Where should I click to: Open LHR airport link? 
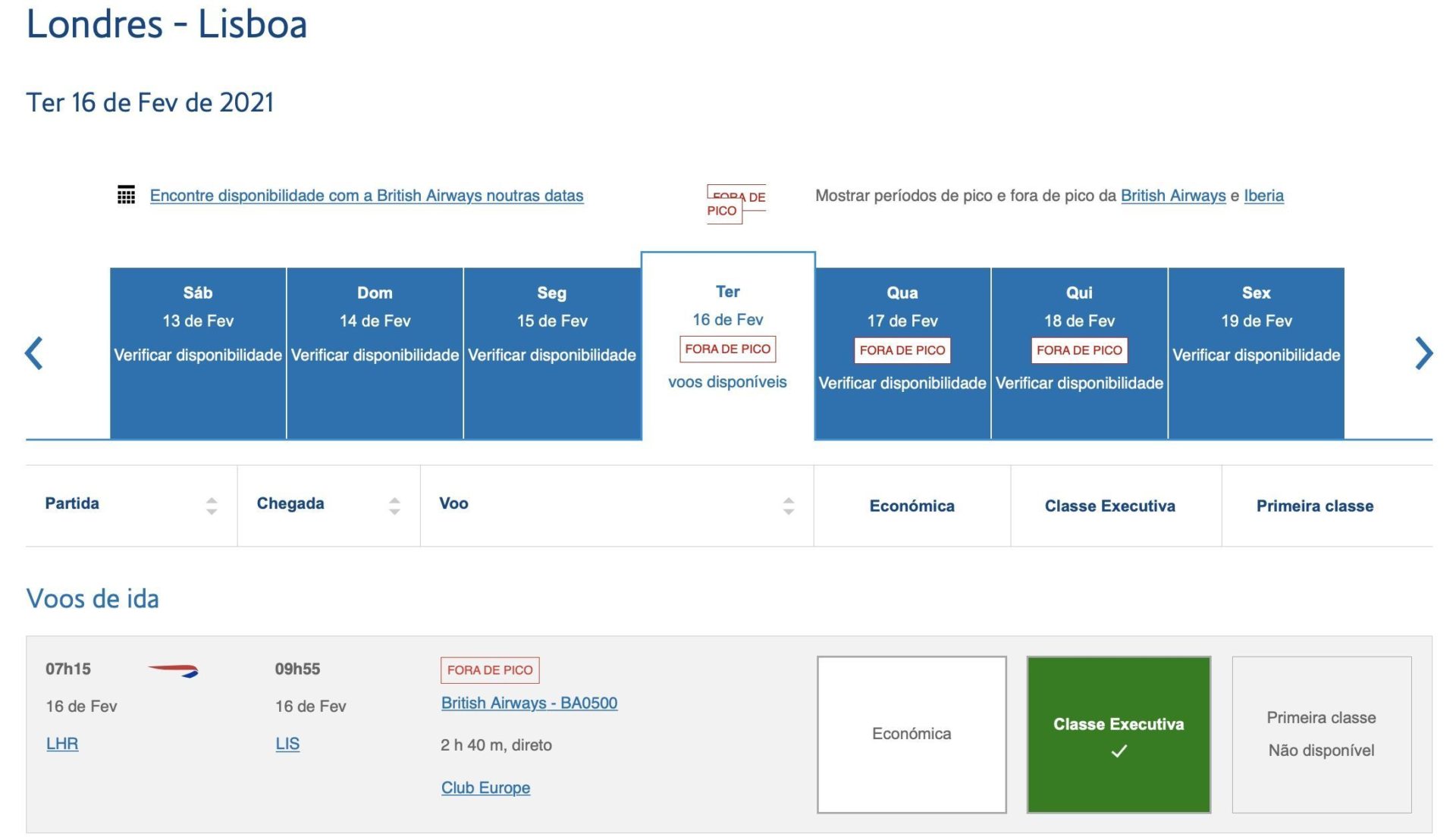pyautogui.click(x=62, y=744)
